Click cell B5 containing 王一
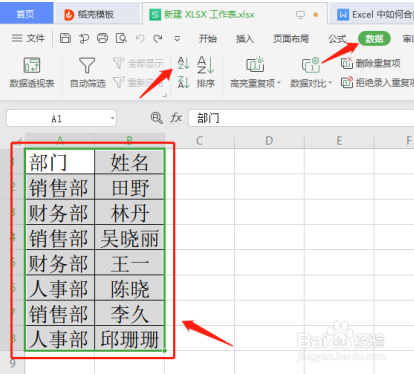 129,263
